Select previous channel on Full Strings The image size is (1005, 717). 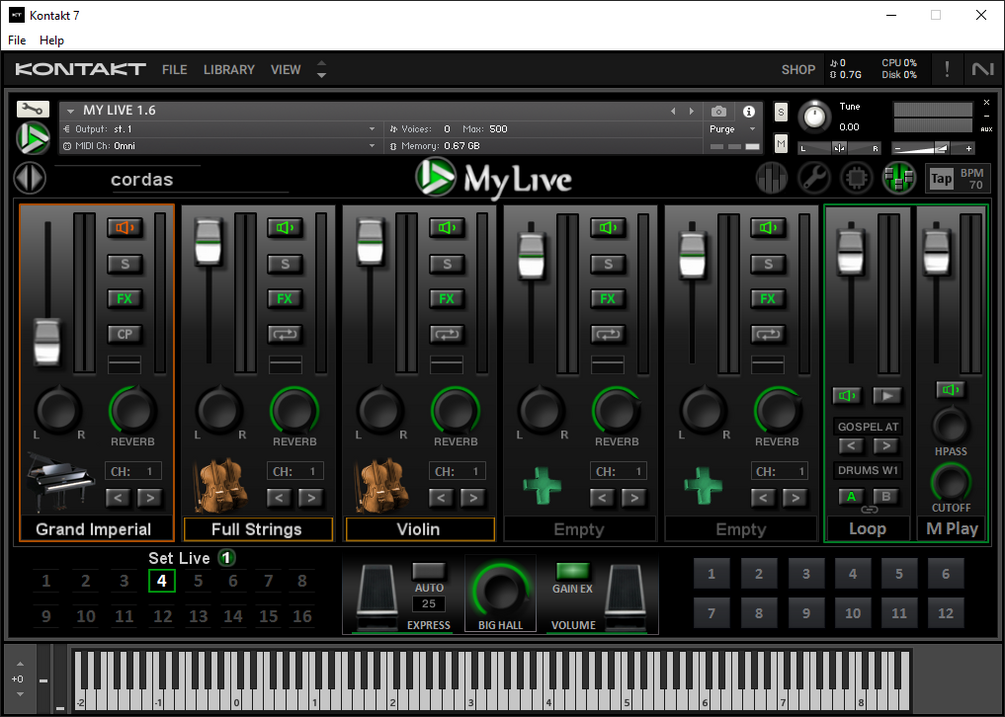click(279, 497)
